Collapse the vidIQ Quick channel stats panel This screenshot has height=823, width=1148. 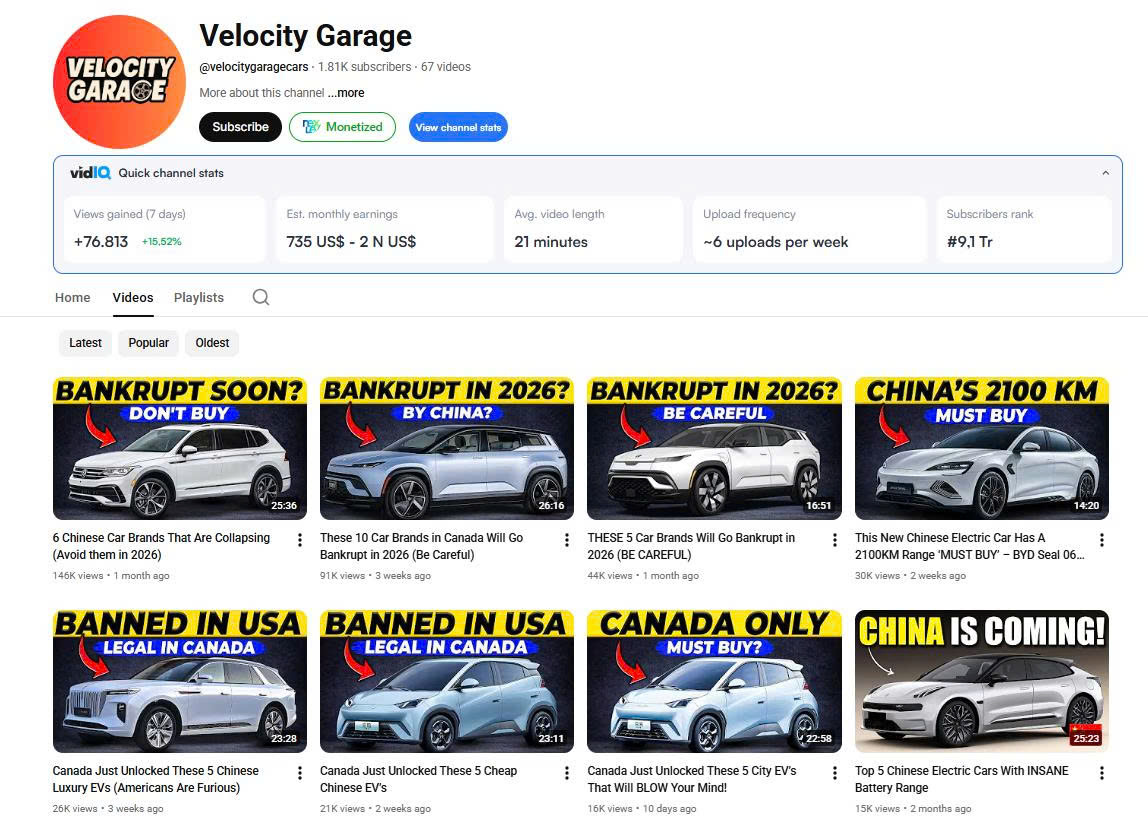click(1105, 173)
